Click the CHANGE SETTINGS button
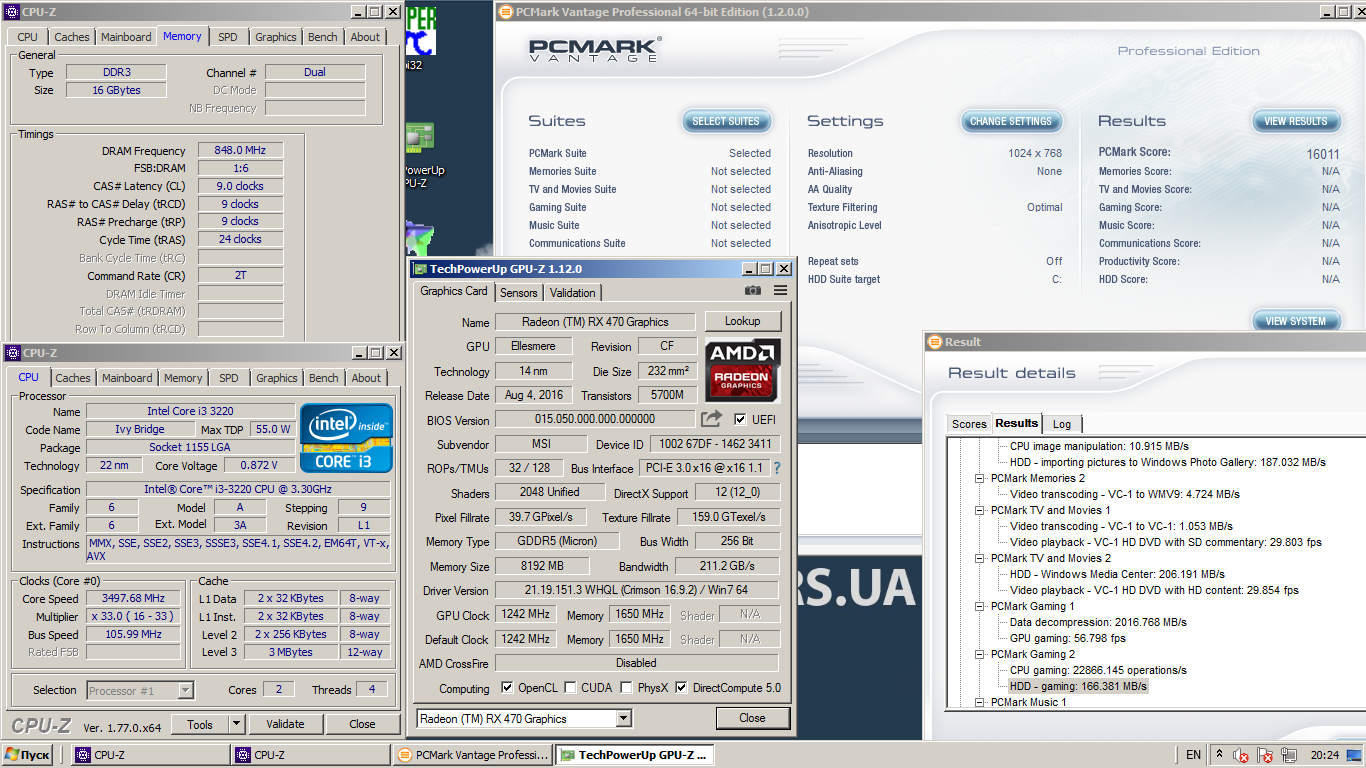This screenshot has width=1366, height=768. tap(1011, 121)
